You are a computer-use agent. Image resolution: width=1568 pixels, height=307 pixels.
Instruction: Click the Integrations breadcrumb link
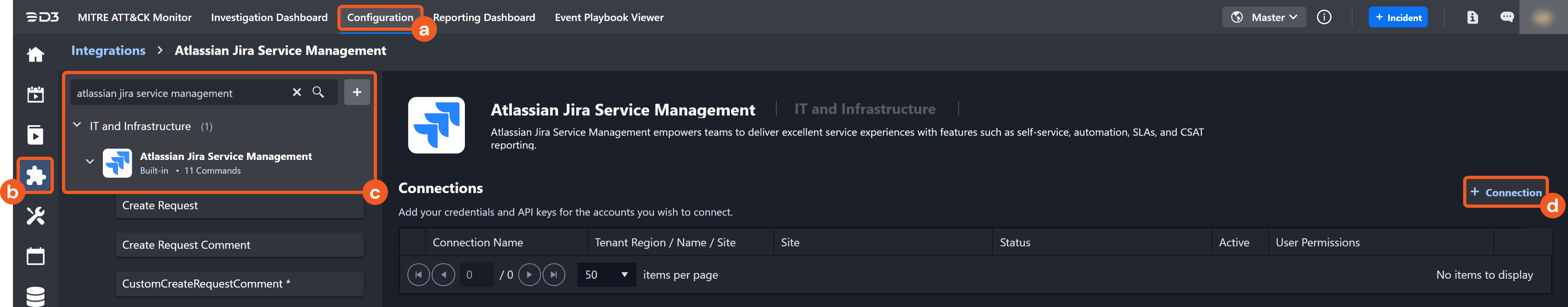tap(109, 51)
